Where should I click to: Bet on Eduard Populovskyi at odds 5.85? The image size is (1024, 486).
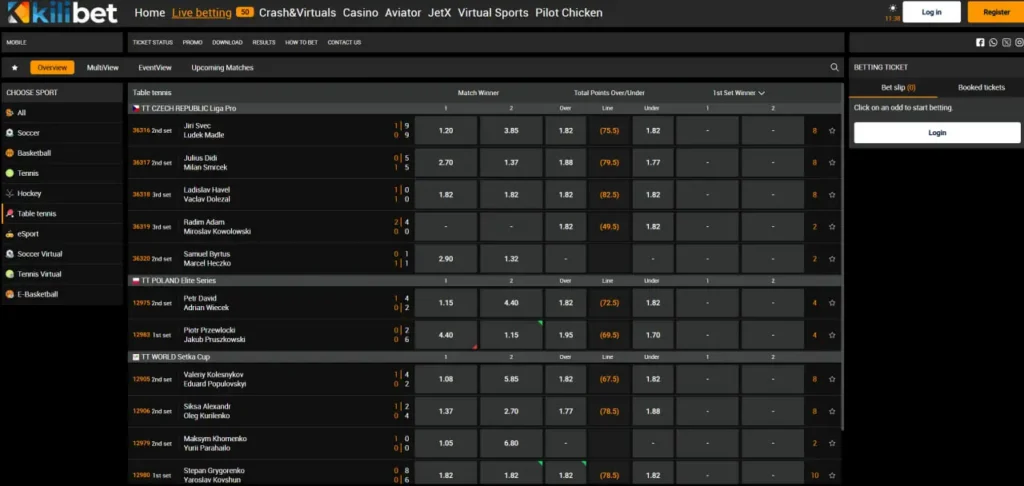point(511,380)
